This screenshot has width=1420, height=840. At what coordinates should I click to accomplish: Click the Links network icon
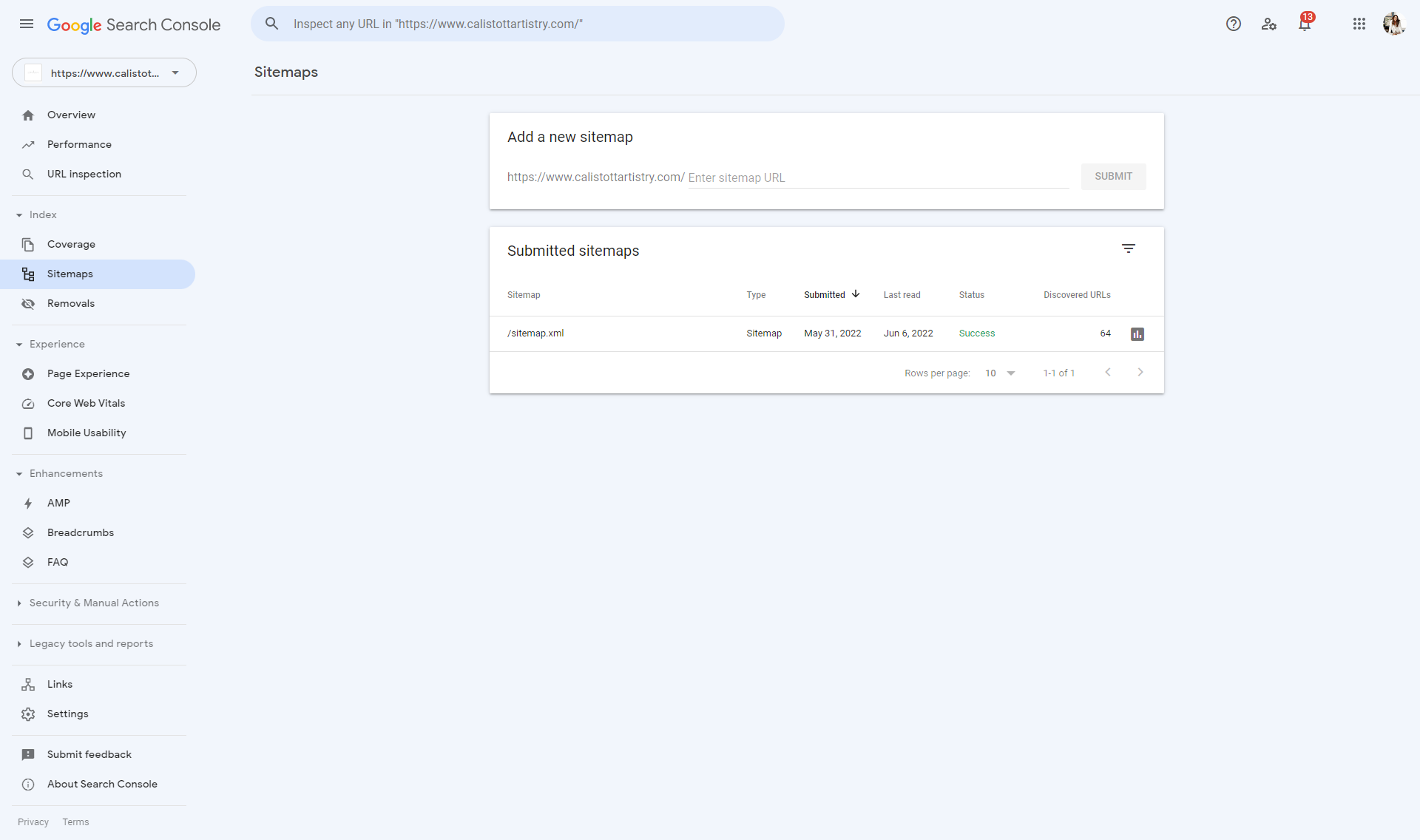pos(28,685)
